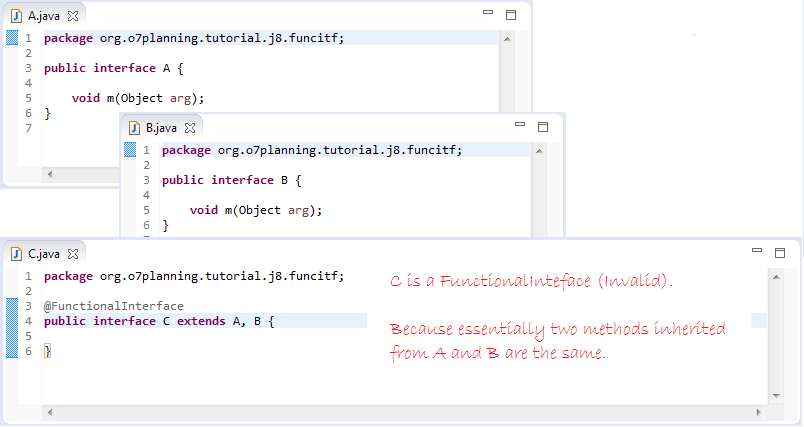Viewport: 804px width, 427px height.
Task: Click the closing brace on line 6 of A.java
Action: click(48, 113)
